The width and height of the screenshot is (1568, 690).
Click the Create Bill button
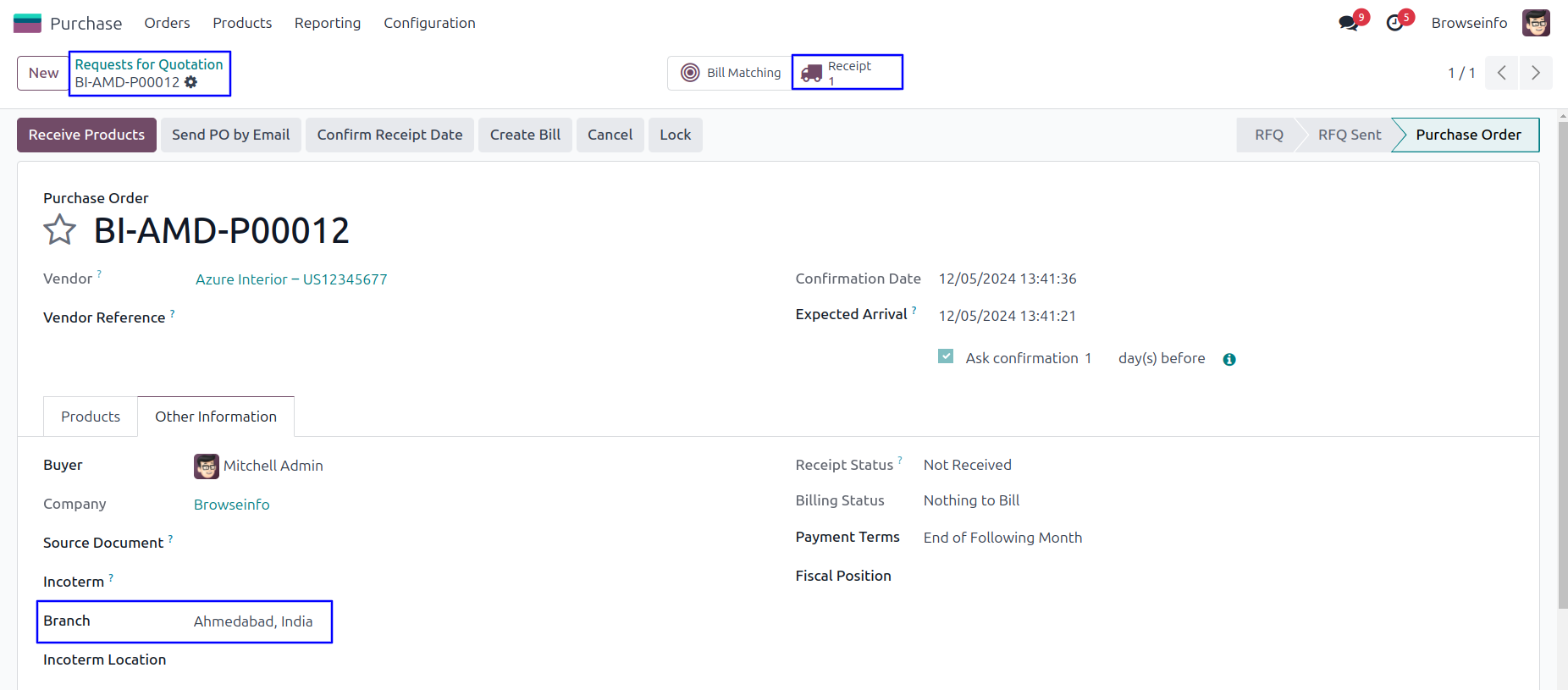click(525, 135)
